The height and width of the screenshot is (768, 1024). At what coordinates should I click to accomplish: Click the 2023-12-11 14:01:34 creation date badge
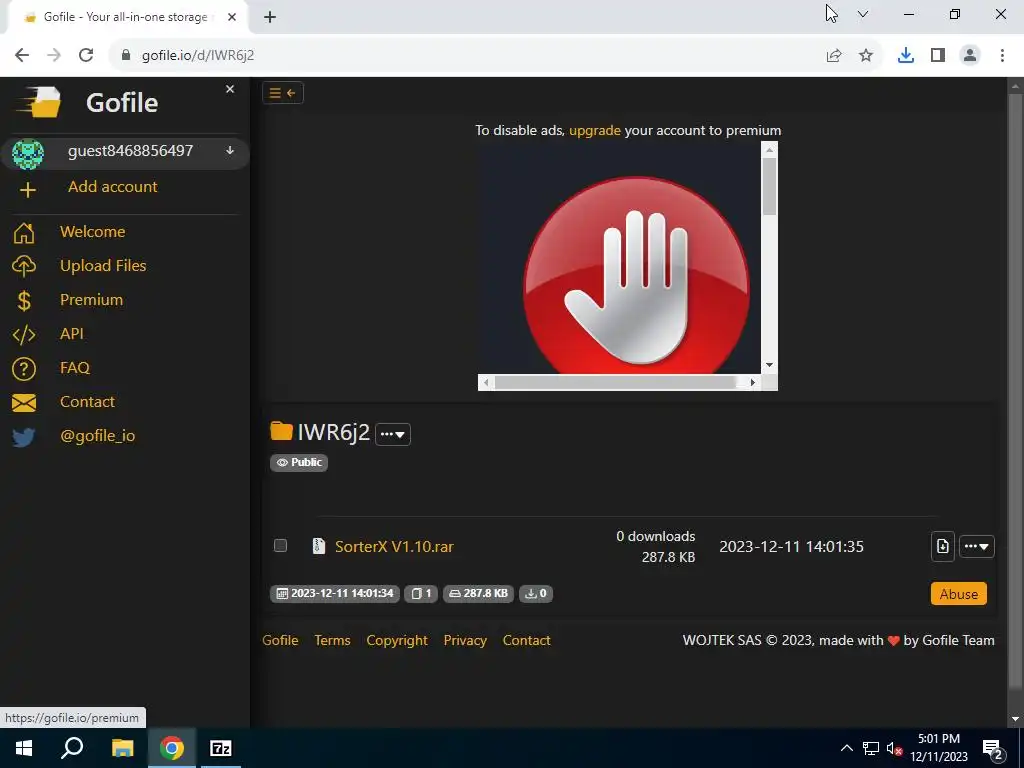[335, 594]
